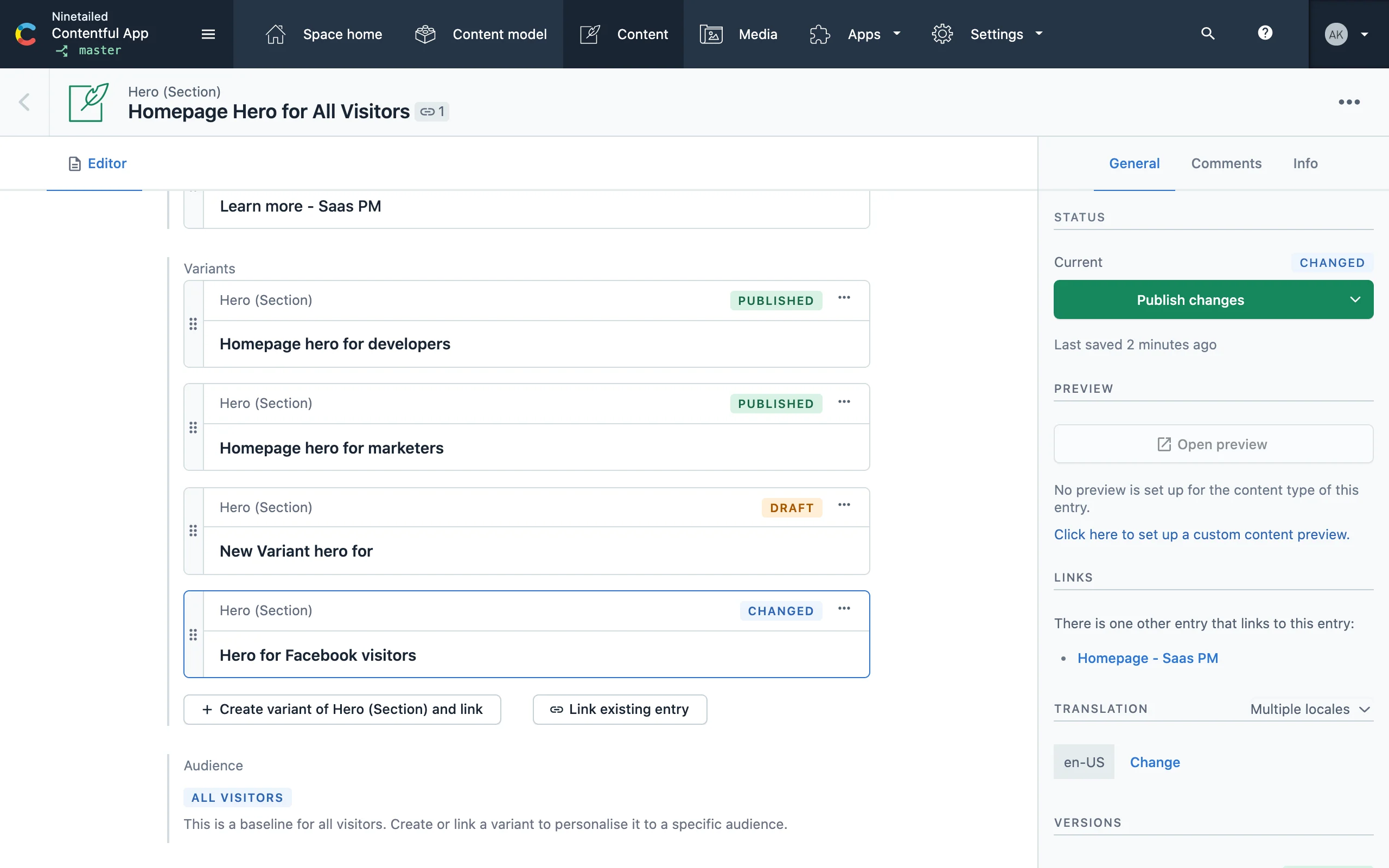Click the search magnifier icon

click(1208, 34)
